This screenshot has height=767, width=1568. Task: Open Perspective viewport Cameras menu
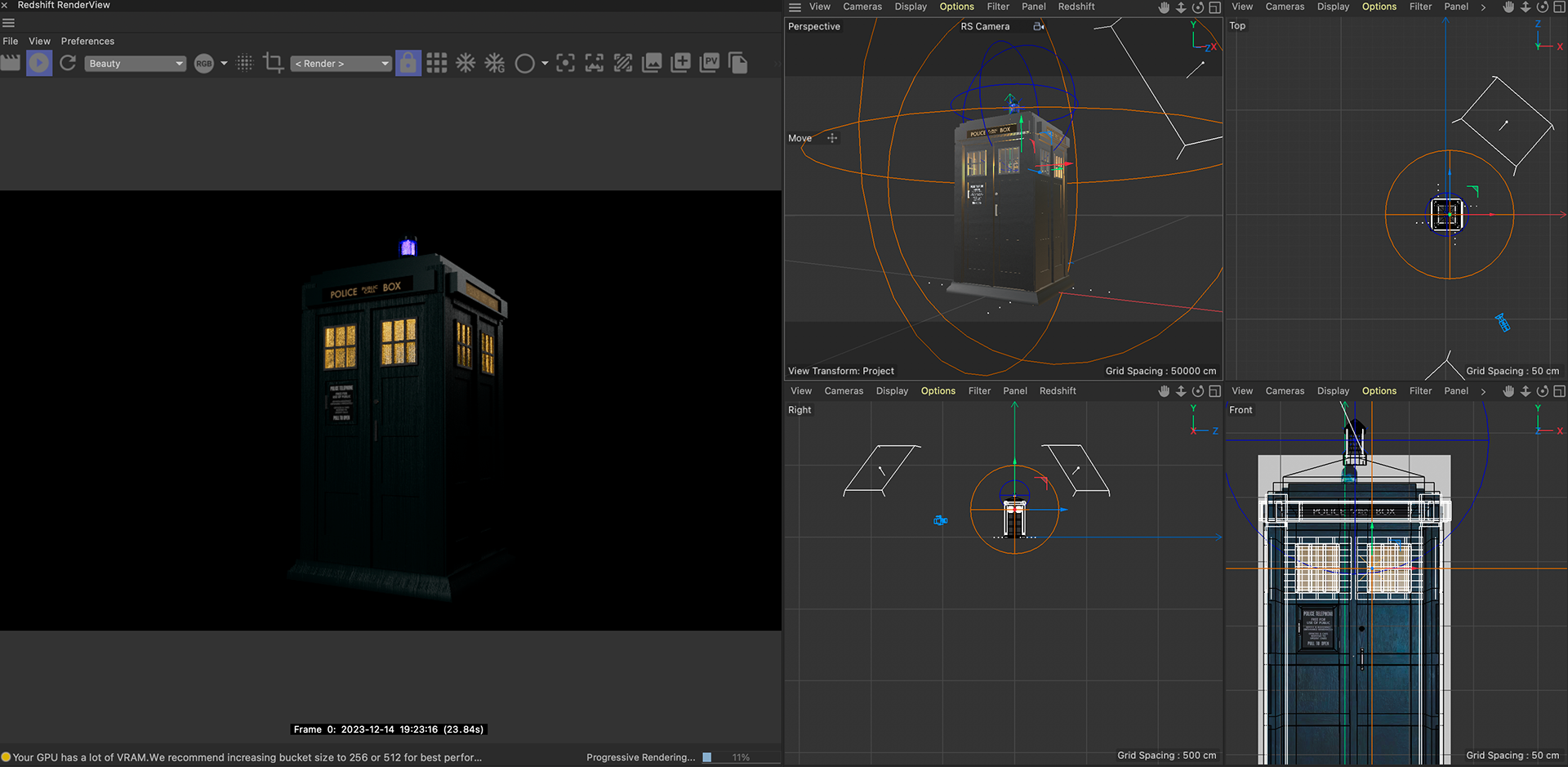(x=862, y=7)
